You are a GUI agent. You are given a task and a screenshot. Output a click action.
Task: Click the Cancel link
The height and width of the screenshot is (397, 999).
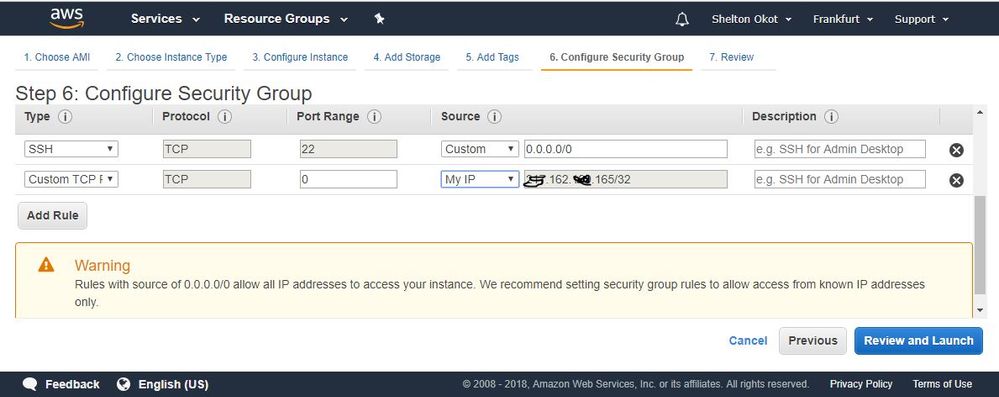[x=748, y=341]
